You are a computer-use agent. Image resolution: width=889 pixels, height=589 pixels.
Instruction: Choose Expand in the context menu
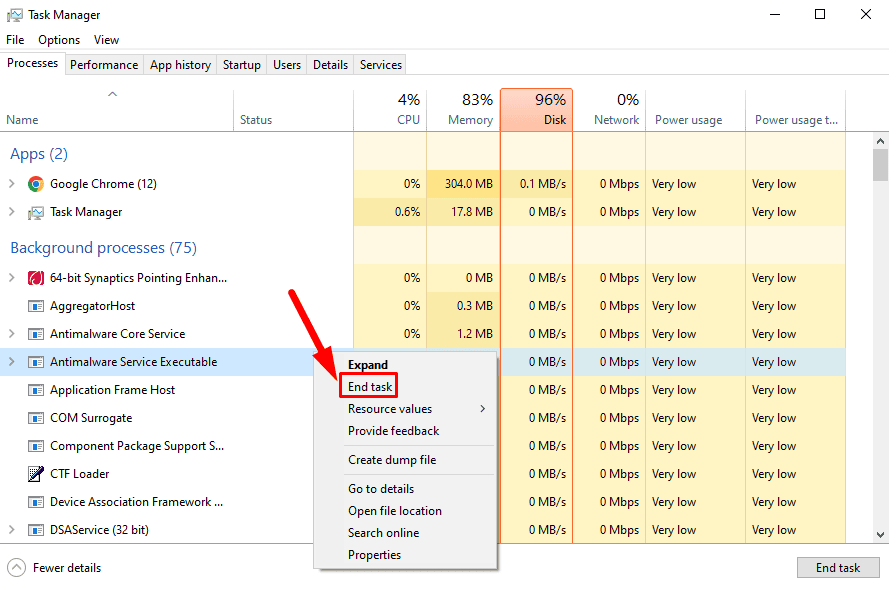[x=368, y=365]
